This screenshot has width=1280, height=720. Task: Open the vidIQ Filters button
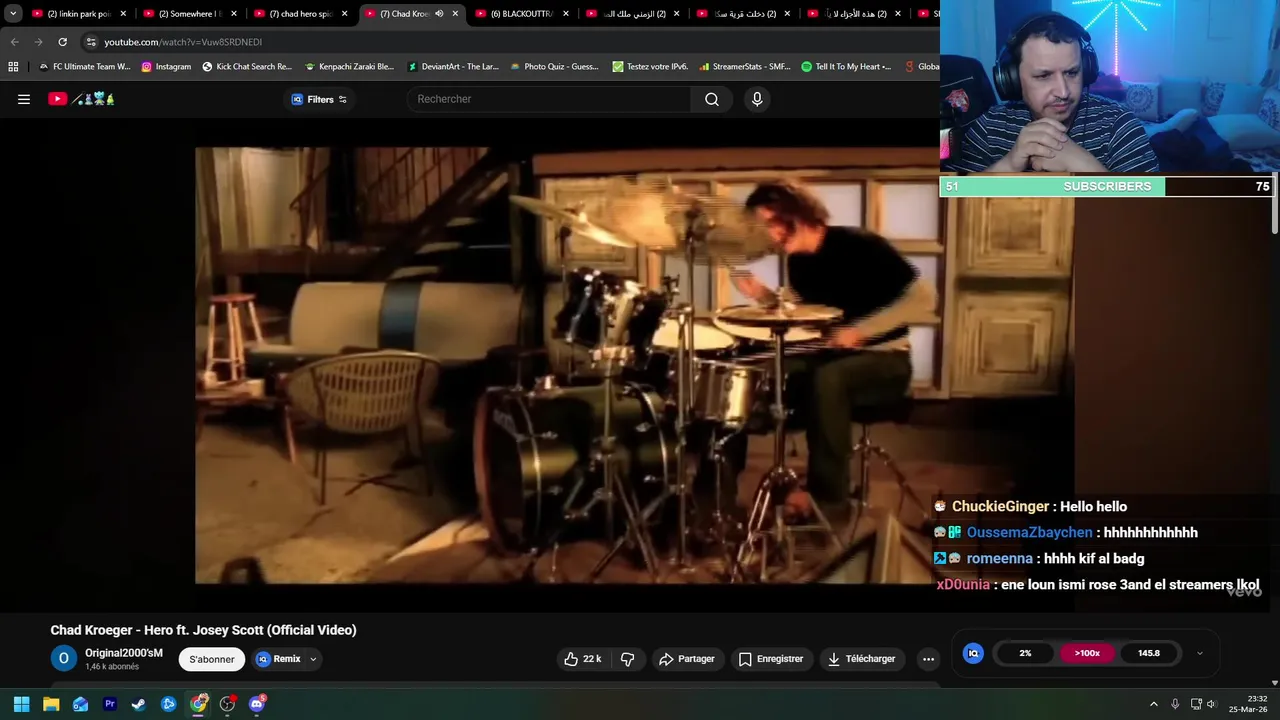pyautogui.click(x=319, y=99)
